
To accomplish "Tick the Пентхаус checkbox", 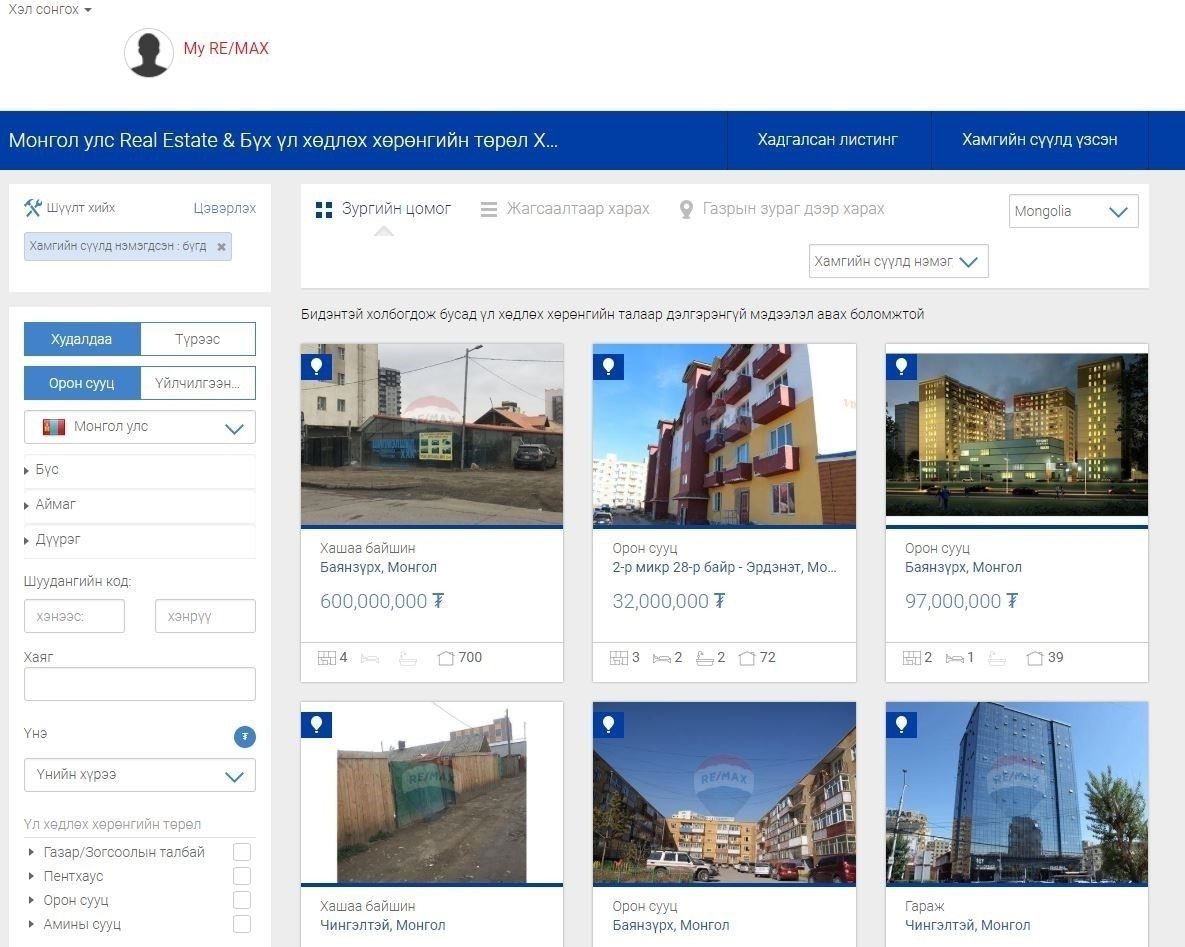I will tap(242, 876).
